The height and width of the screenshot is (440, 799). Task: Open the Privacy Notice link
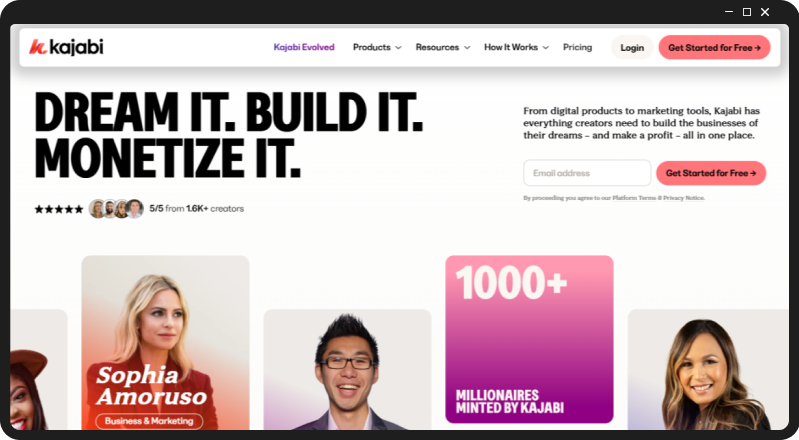[684, 198]
